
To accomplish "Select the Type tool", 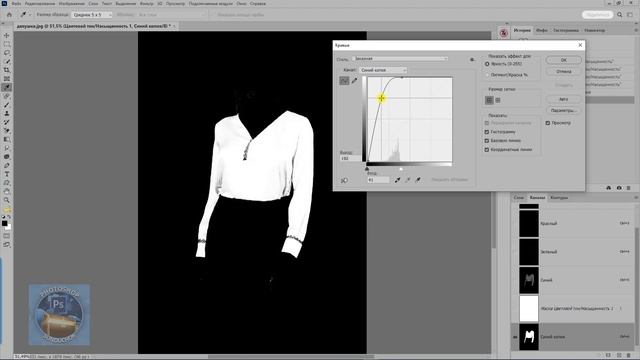I will coord(7,174).
